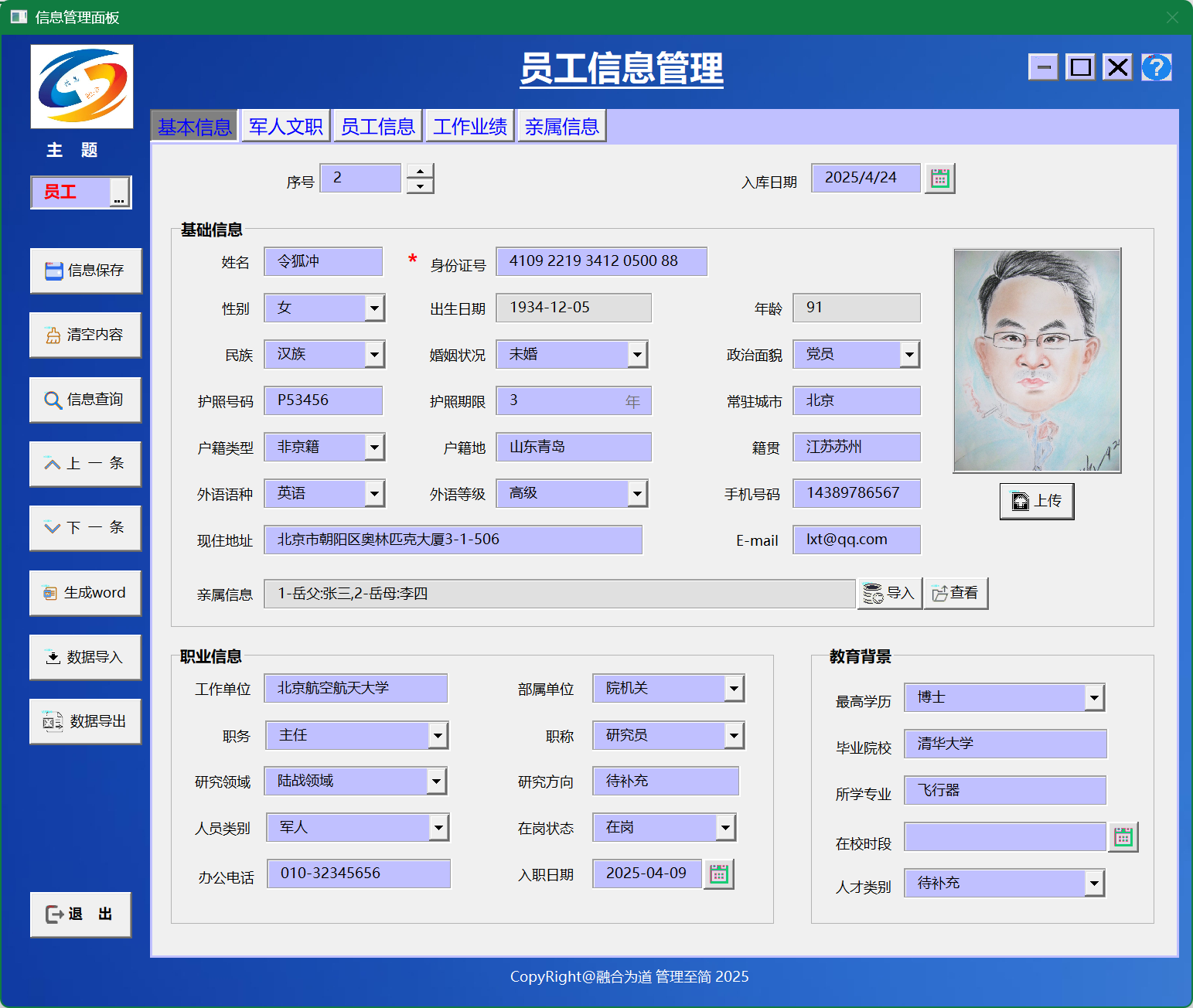
Task: Click 数据导出 button
Action: pos(86,721)
